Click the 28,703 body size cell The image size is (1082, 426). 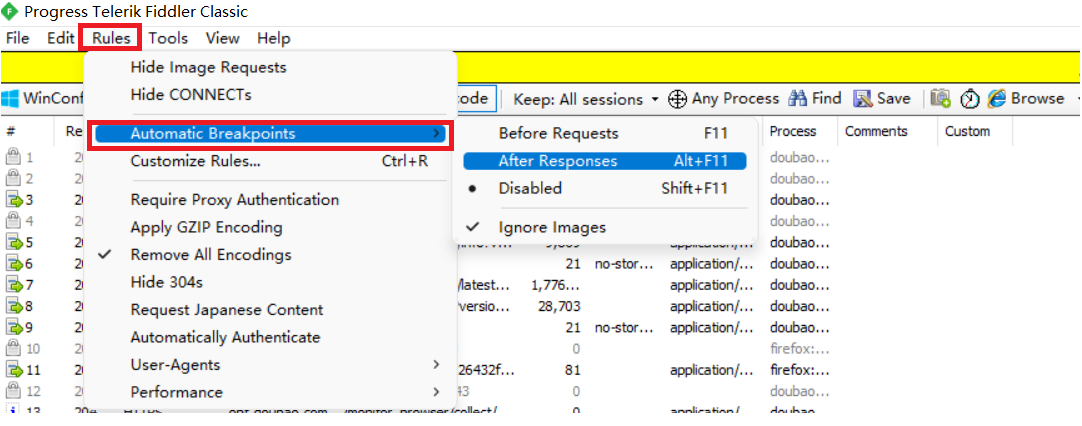coord(559,306)
